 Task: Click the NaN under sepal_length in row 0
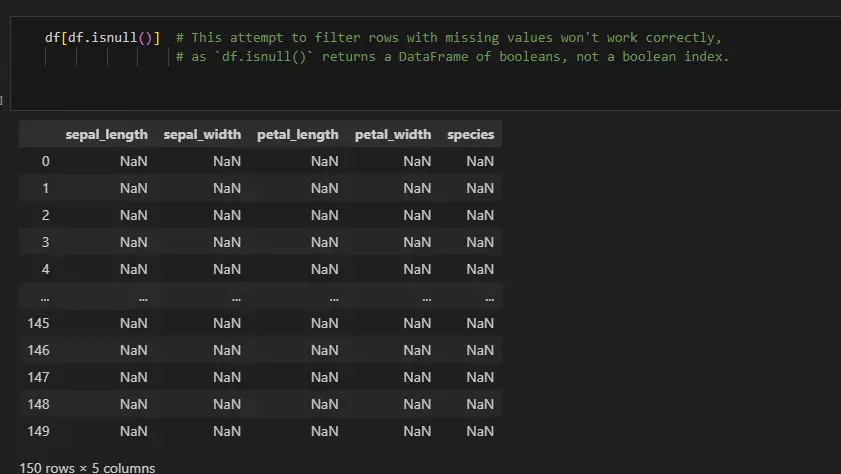coord(133,161)
